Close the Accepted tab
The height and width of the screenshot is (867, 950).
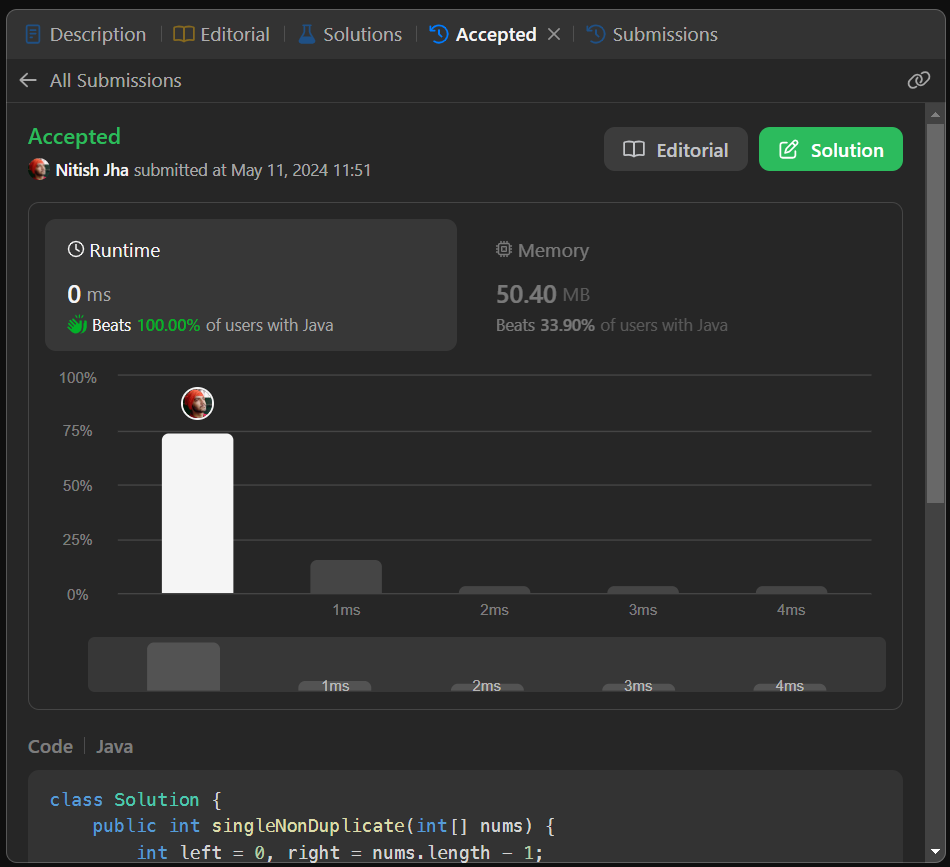(554, 35)
